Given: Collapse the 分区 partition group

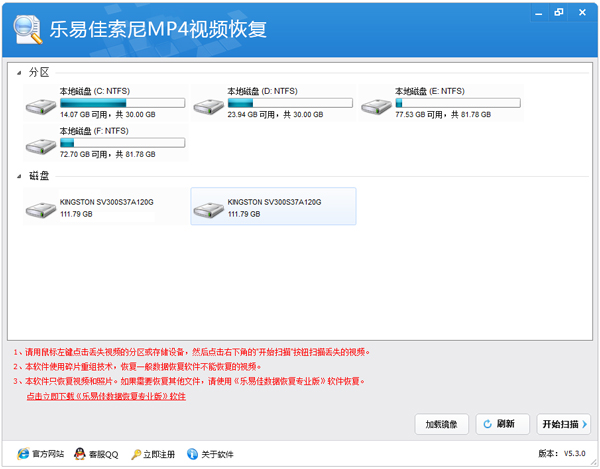Looking at the screenshot, I should 19,73.
